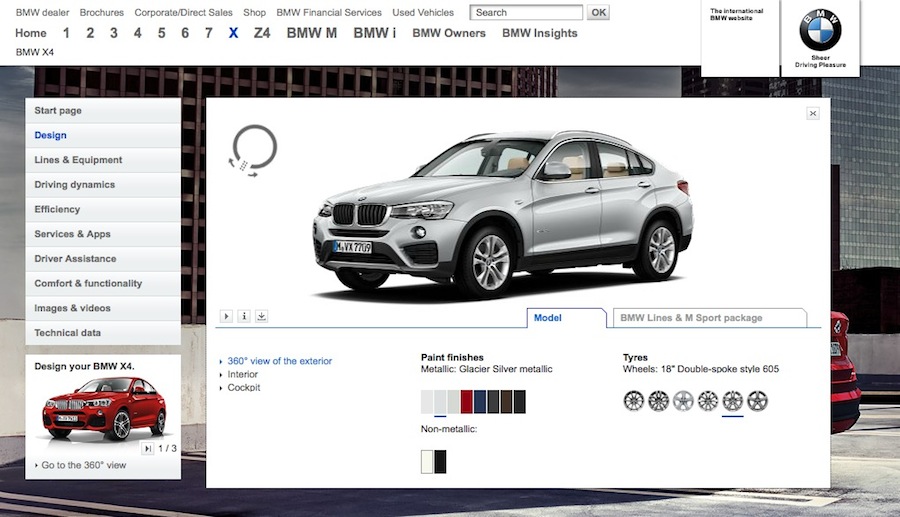Click the OK search button
900x517 pixels.
click(598, 13)
